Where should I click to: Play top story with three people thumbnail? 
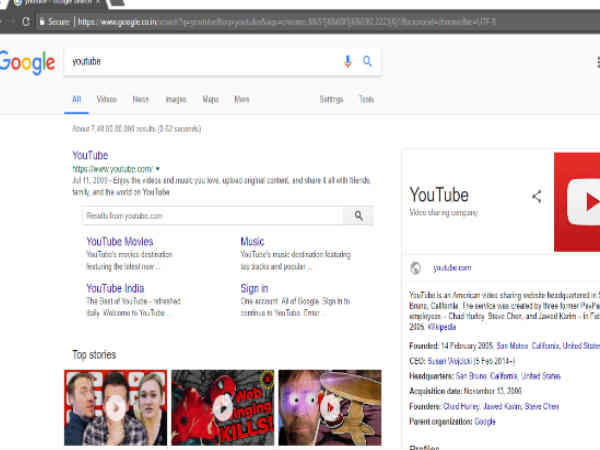(x=116, y=408)
